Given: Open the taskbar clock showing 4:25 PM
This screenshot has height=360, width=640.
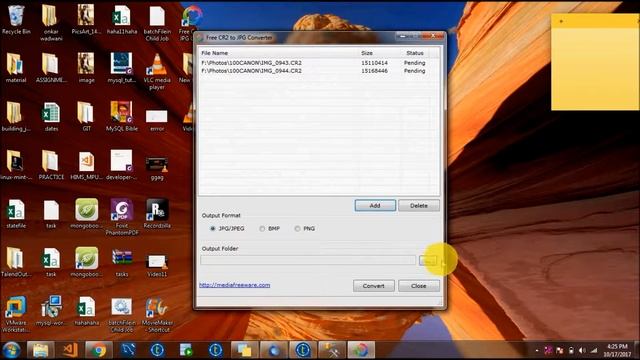Looking at the screenshot, I should click(617, 350).
